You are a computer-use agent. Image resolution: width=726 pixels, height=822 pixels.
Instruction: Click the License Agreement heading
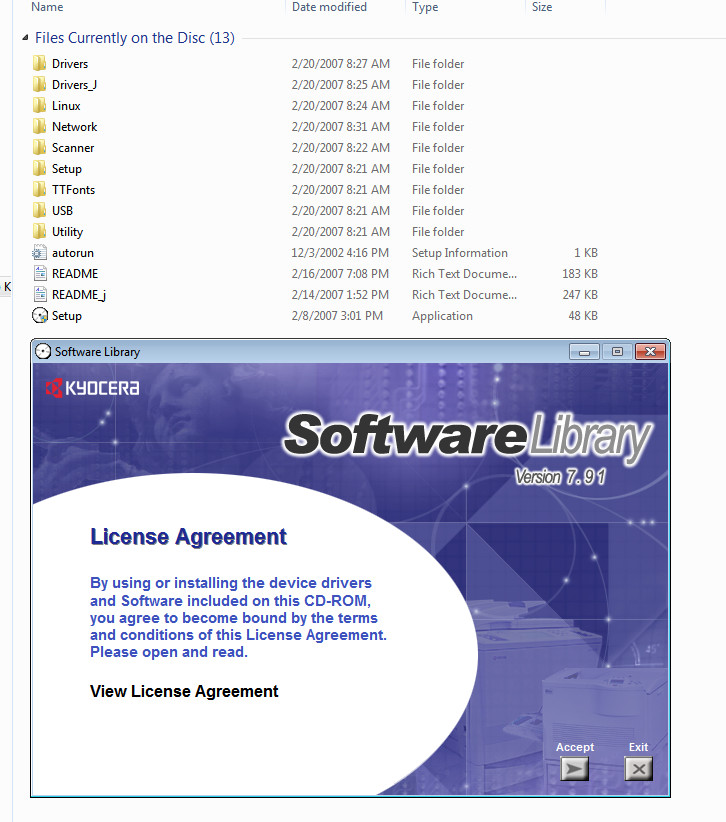(189, 537)
